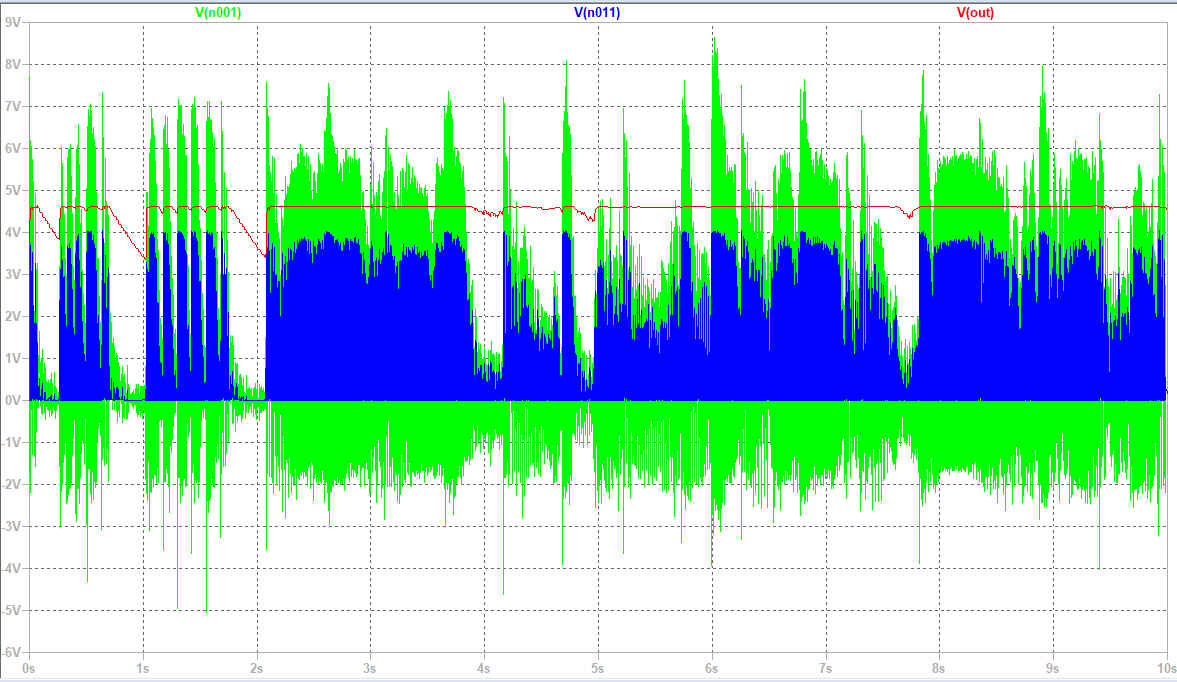
Task: Select the 2V vertical axis label
Action: coord(13,316)
